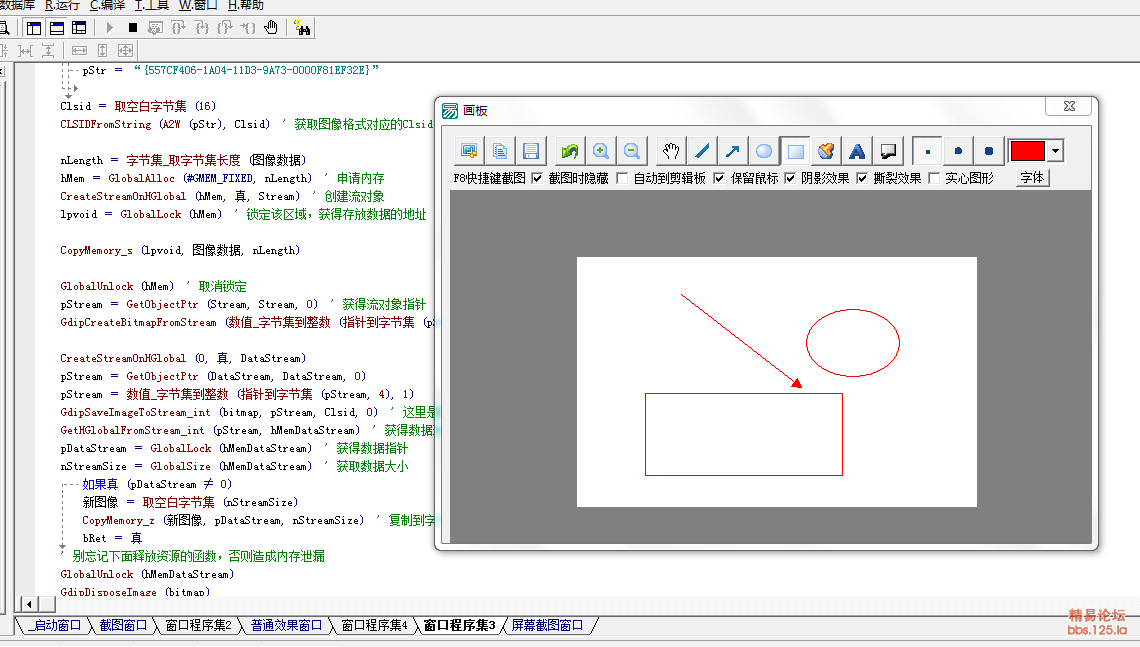The image size is (1140, 647).
Task: Click the zoom in magnifier in 画板
Action: point(601,151)
